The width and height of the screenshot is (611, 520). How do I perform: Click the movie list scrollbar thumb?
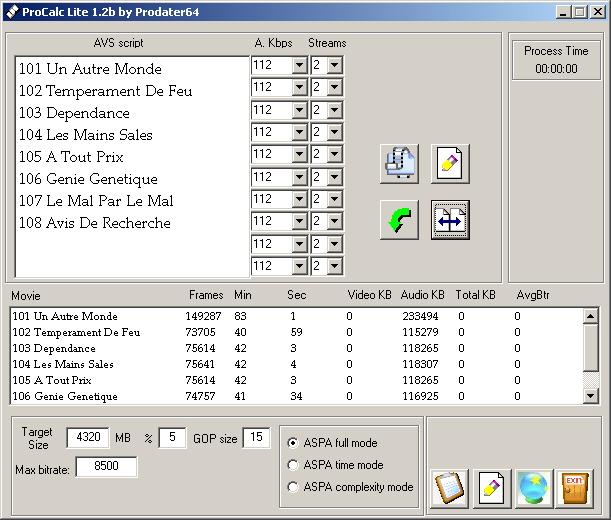[590, 347]
